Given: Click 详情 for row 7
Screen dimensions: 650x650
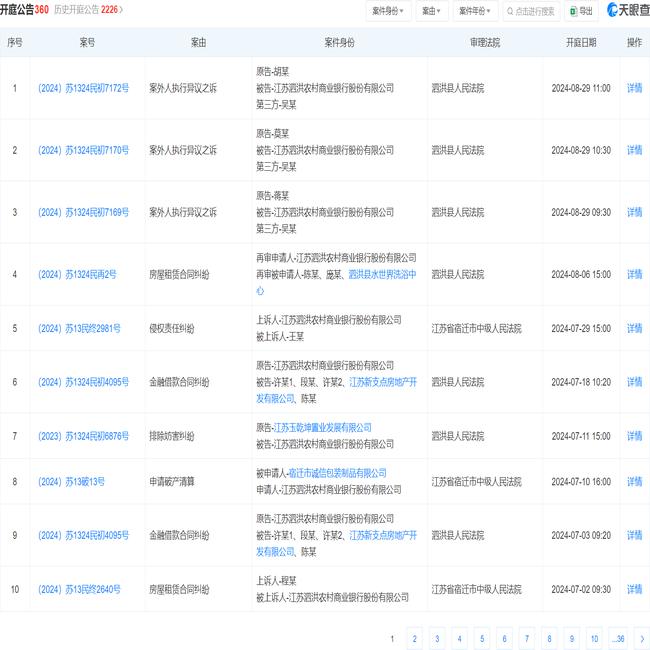Looking at the screenshot, I should tap(634, 436).
